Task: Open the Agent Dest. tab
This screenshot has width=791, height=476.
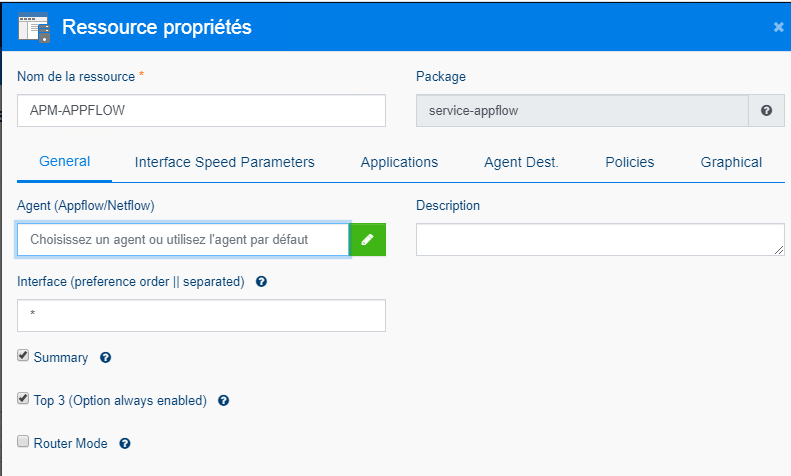Action: tap(521, 162)
